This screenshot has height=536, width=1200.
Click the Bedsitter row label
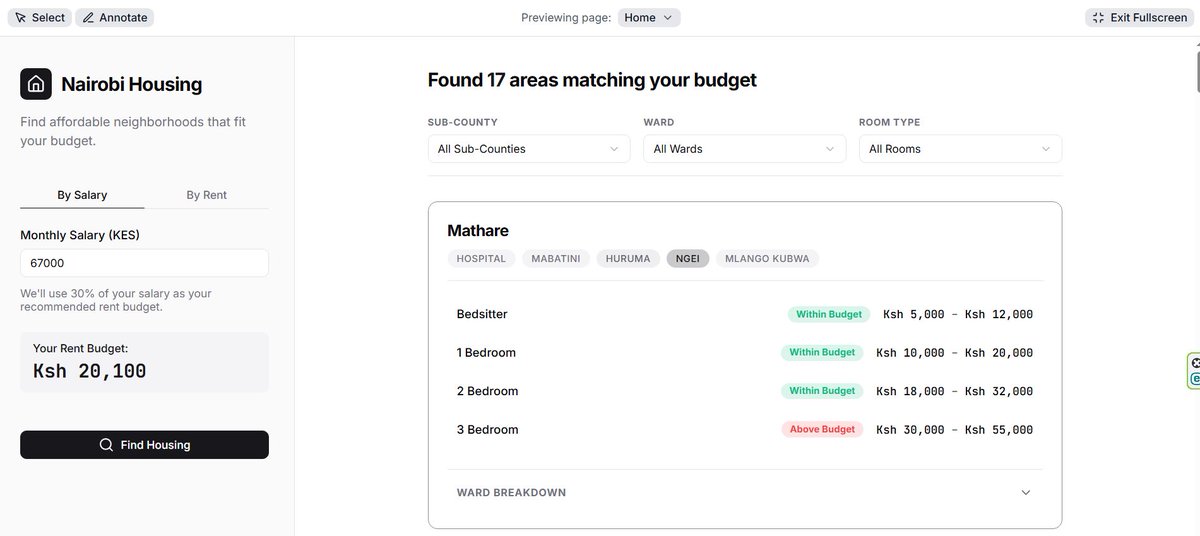pos(482,314)
